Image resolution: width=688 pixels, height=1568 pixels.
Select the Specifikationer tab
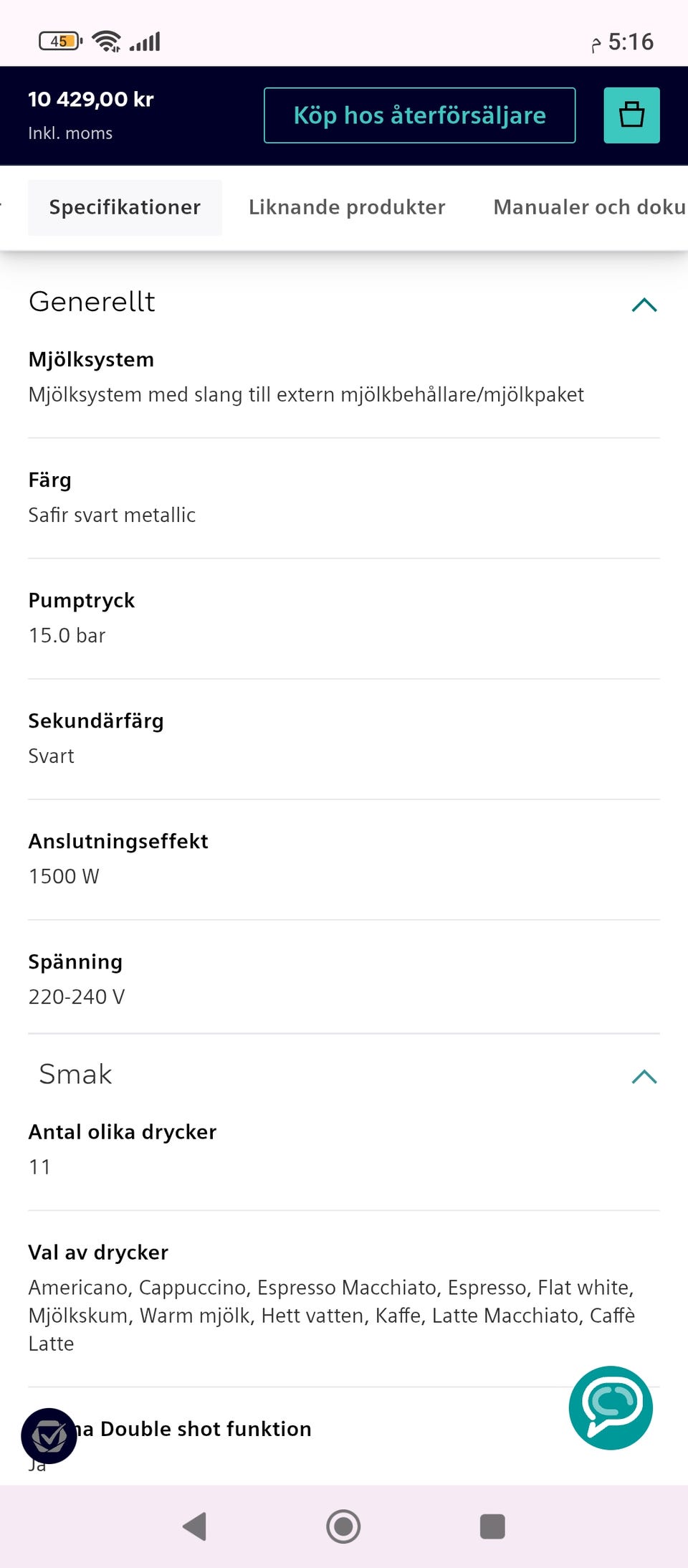[x=125, y=207]
